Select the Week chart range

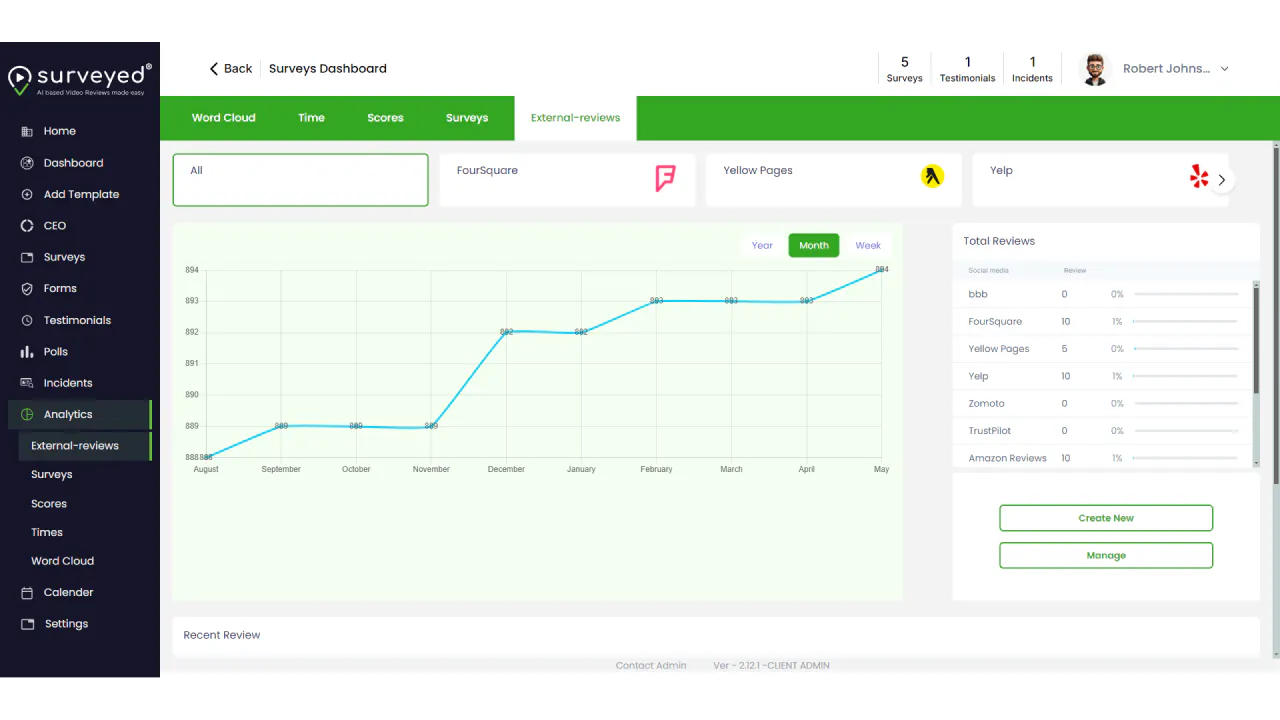[868, 245]
